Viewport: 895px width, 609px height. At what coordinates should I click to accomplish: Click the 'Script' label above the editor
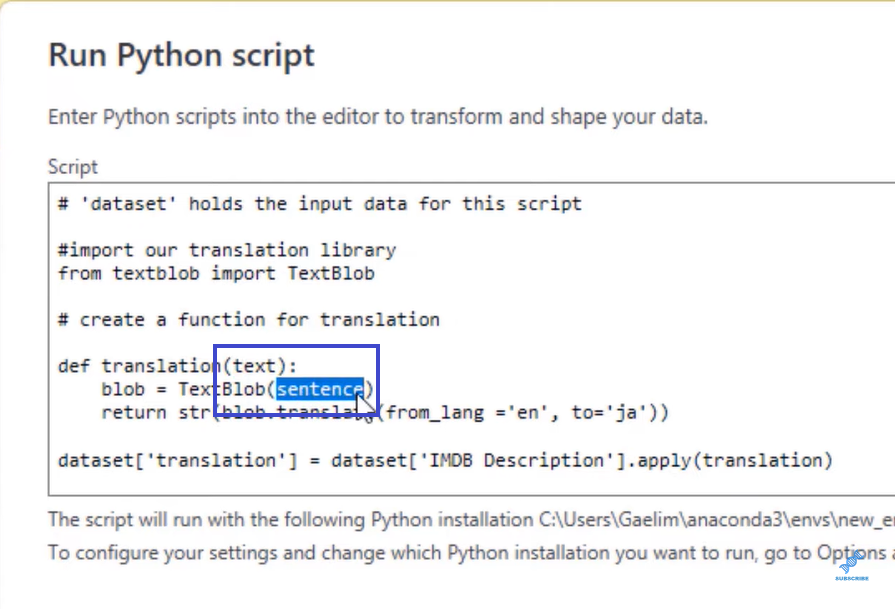tap(73, 167)
